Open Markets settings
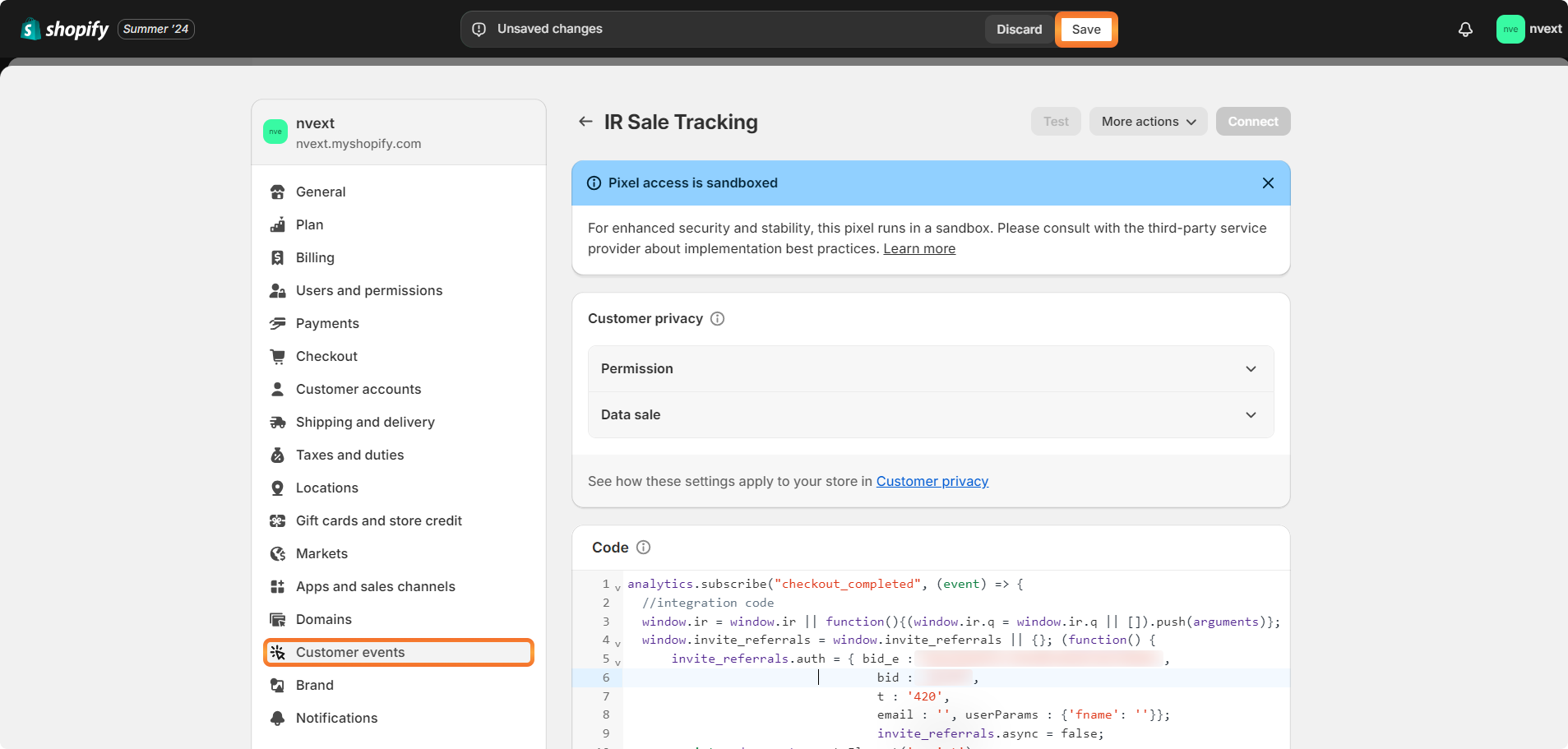The image size is (1568, 749). (399, 553)
